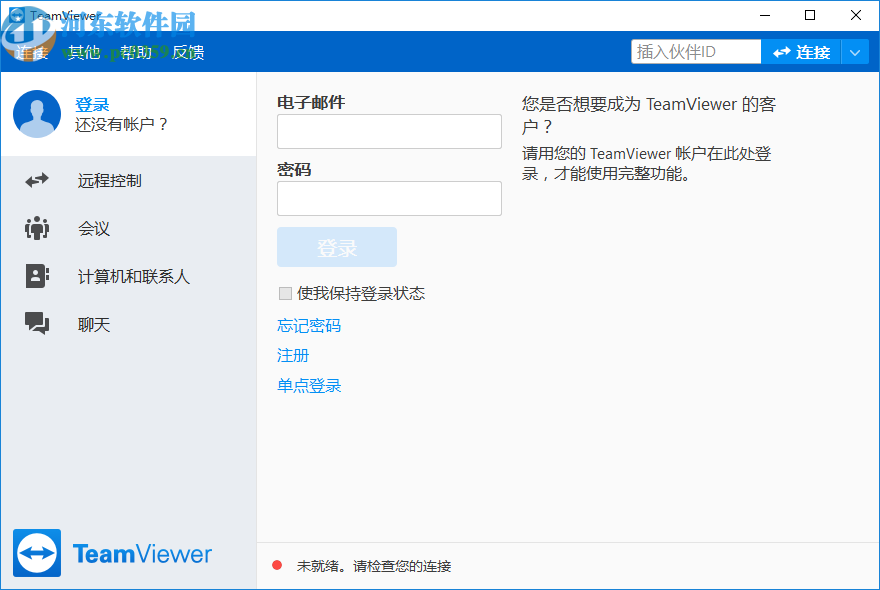Enable 使我保持登录状态 checkbox
This screenshot has height=590, width=880.
pos(285,293)
